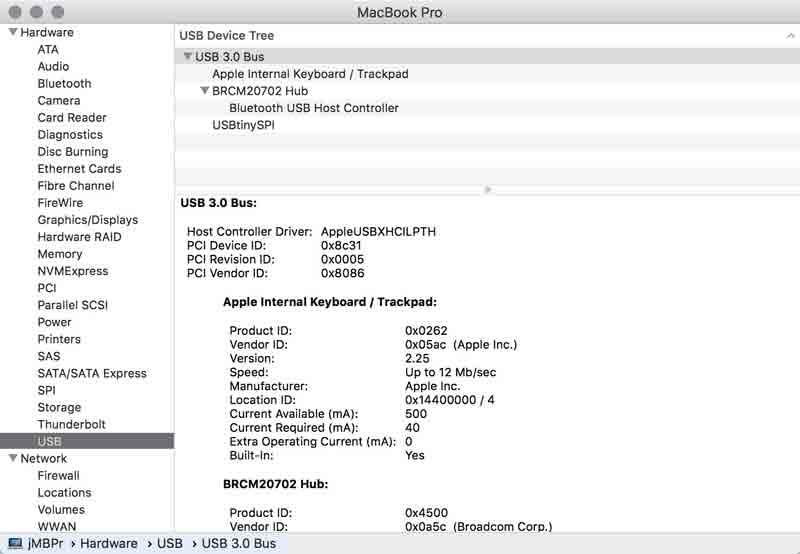Click the collapse chevron beside USB Device Tree

(x=790, y=36)
